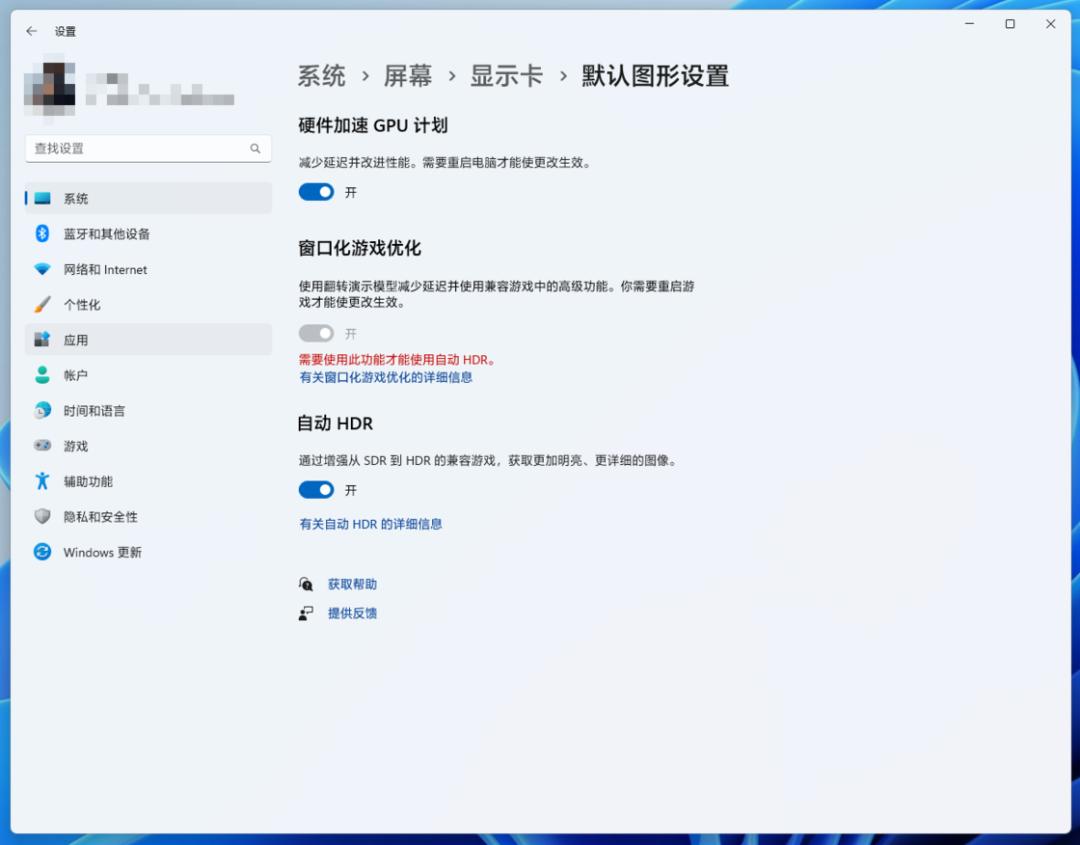Click the Wi-Fi icon beside 网络和 Internet

coord(43,269)
